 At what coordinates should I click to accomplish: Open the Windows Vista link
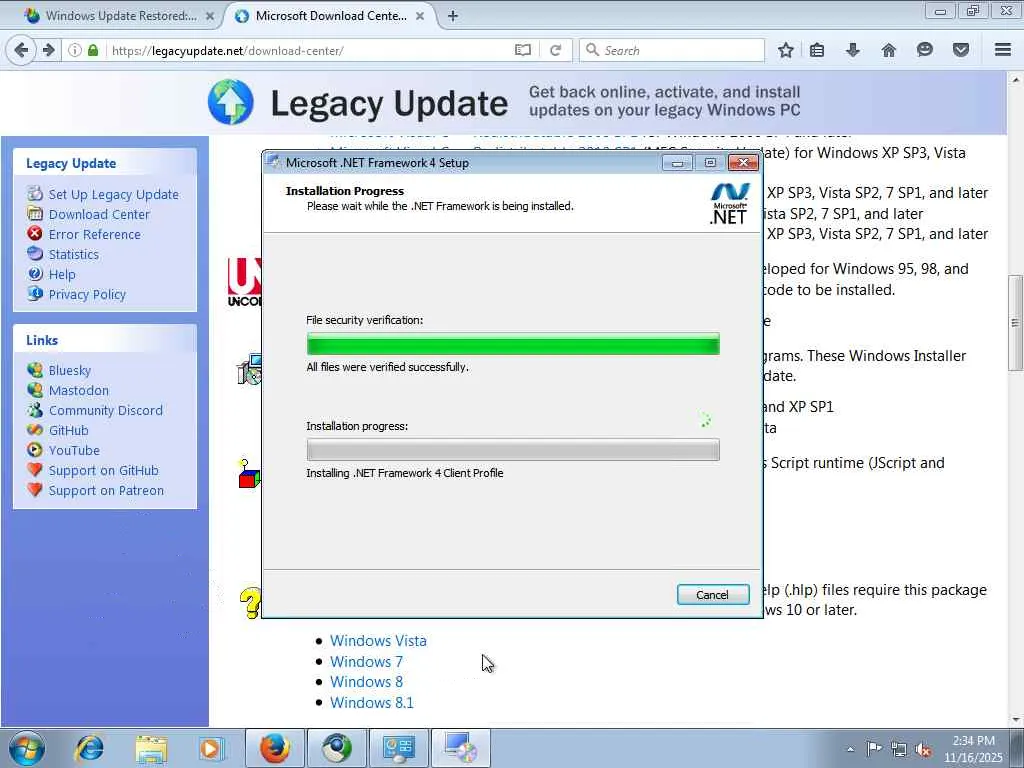[378, 641]
